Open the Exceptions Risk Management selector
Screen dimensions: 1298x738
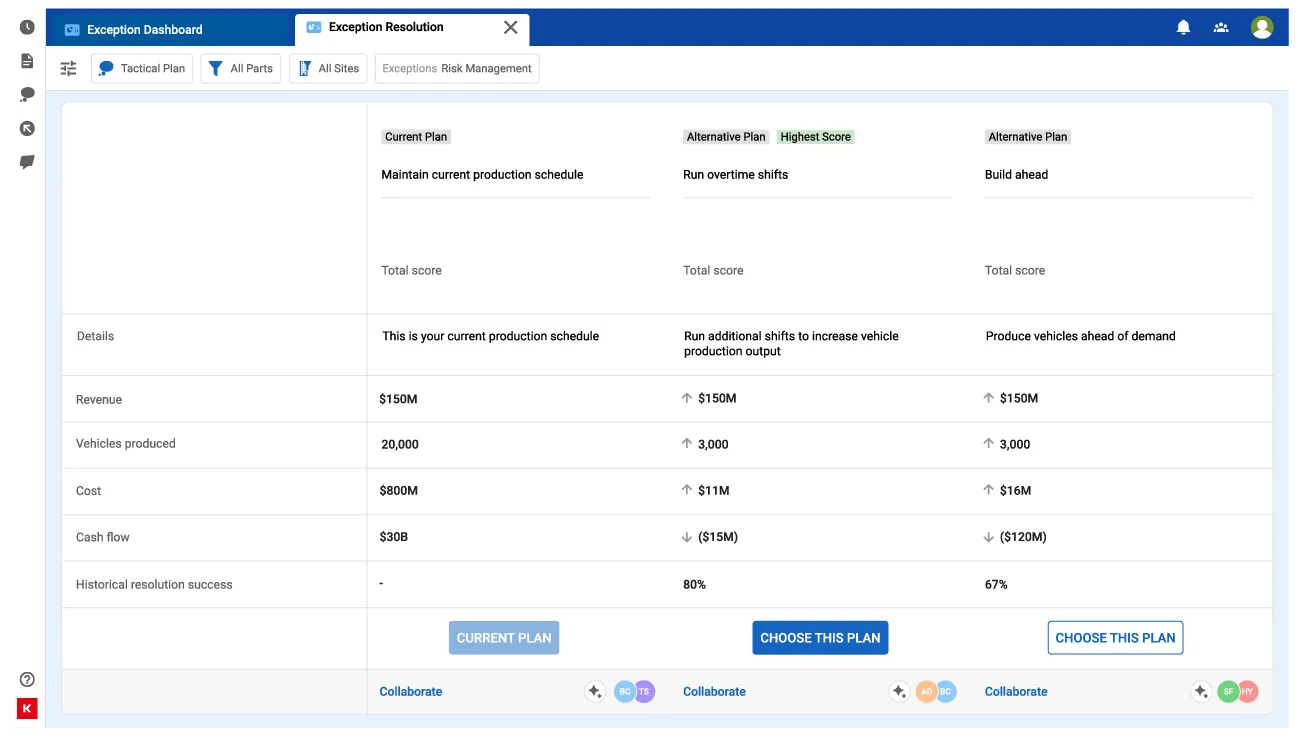tap(457, 68)
